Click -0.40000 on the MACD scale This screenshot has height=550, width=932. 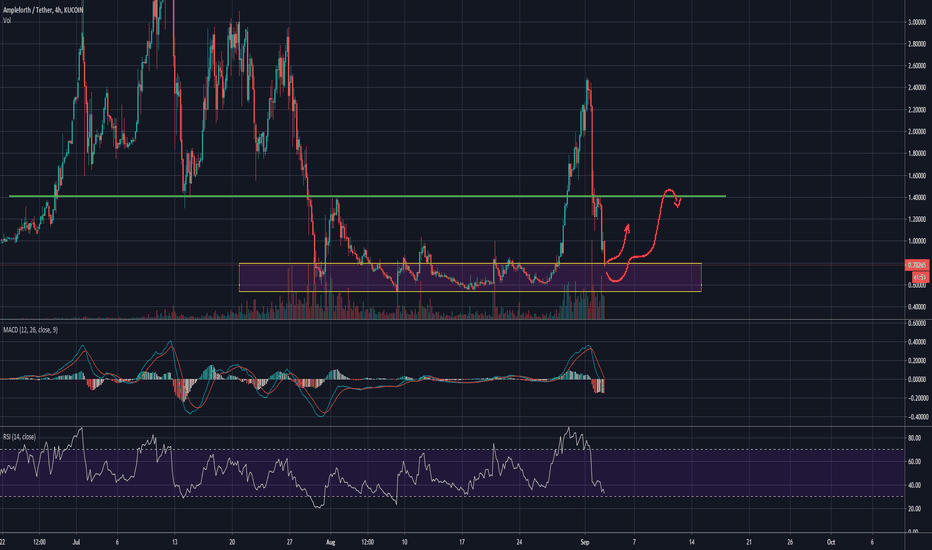[x=916, y=417]
